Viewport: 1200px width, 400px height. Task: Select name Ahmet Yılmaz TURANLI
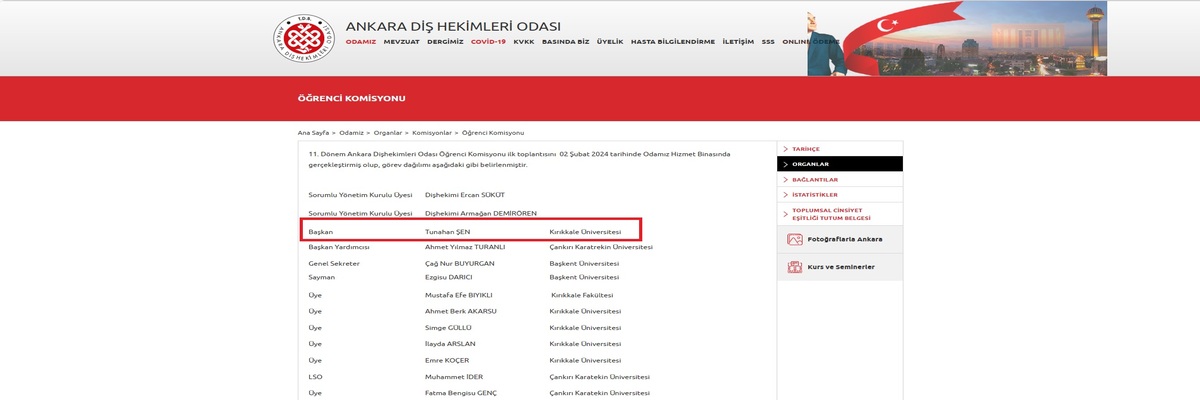[465, 247]
